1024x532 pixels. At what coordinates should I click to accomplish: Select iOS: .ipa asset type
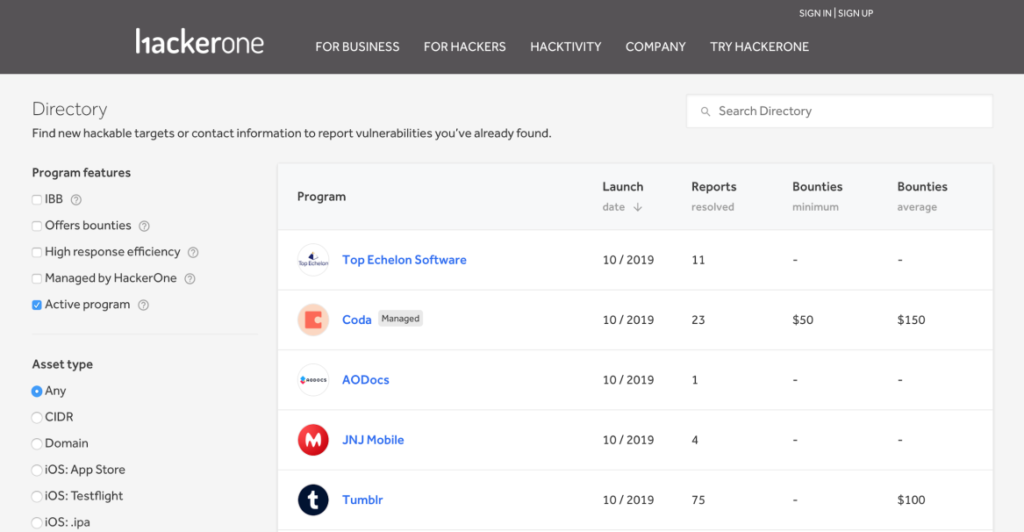37,522
